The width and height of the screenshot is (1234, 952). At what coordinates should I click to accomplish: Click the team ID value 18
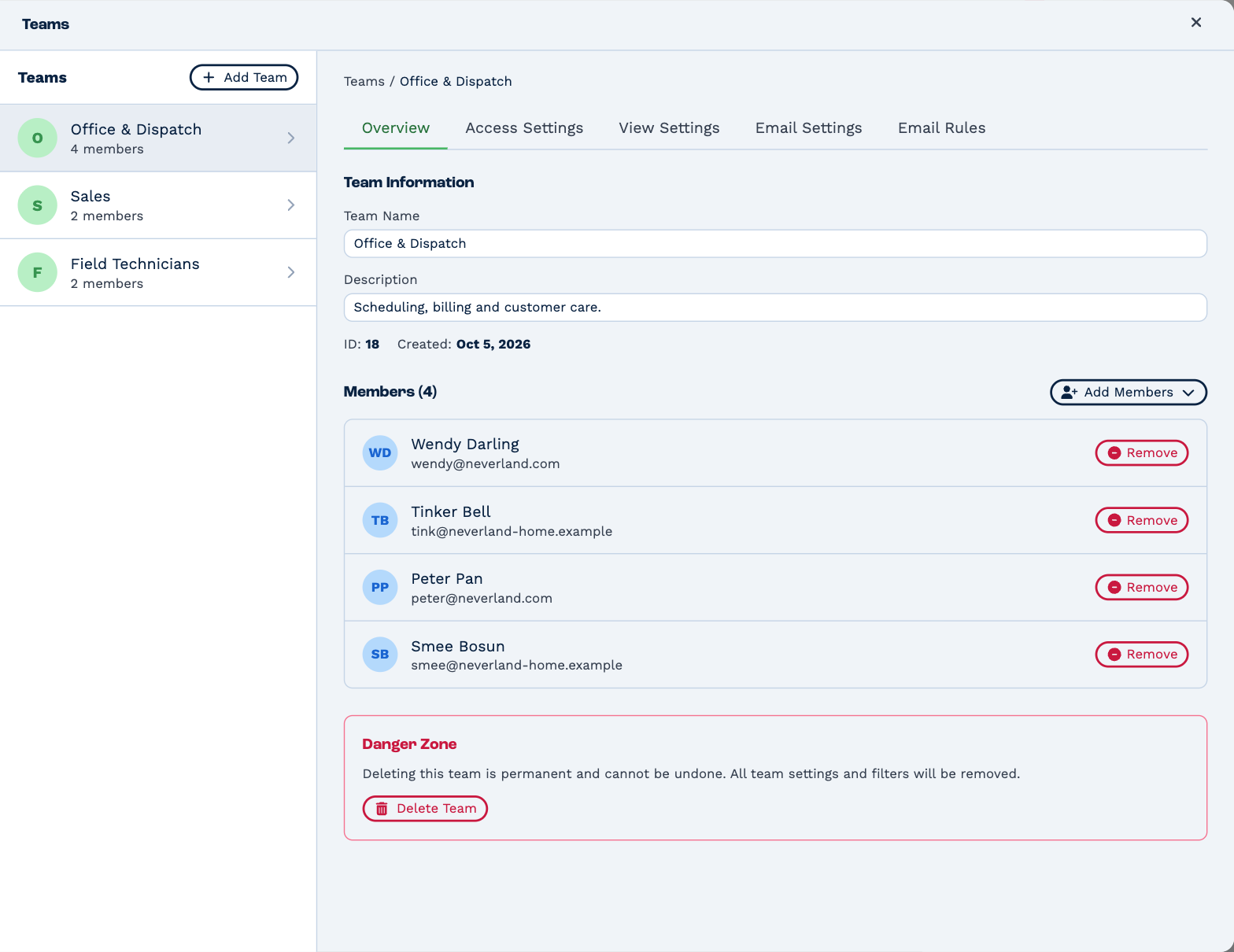pyautogui.click(x=372, y=345)
